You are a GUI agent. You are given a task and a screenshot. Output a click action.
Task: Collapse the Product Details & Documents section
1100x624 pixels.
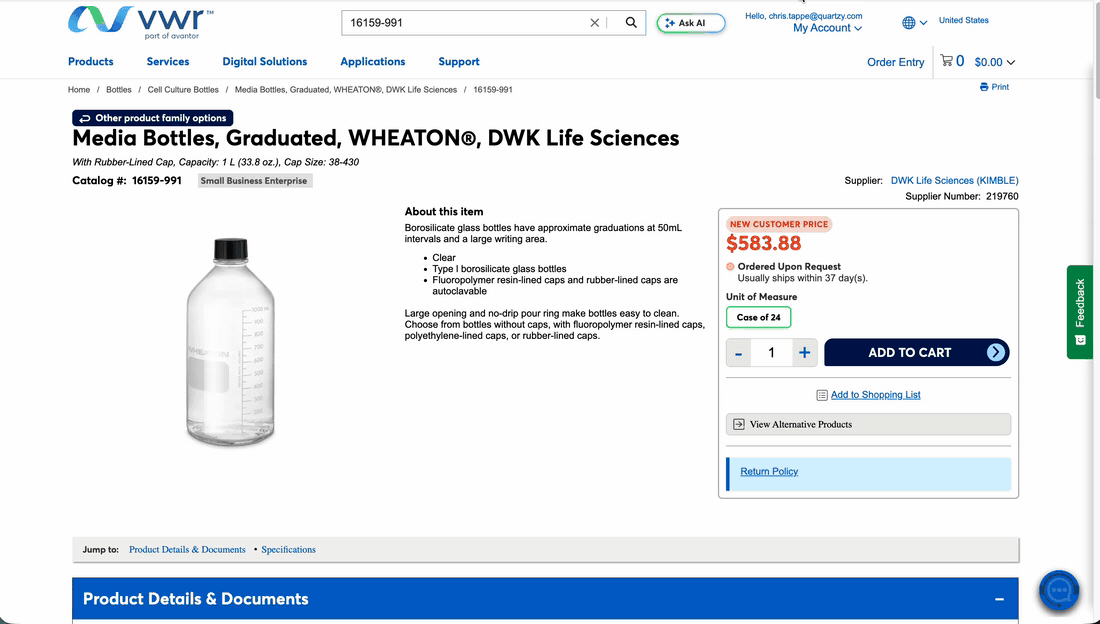999,599
